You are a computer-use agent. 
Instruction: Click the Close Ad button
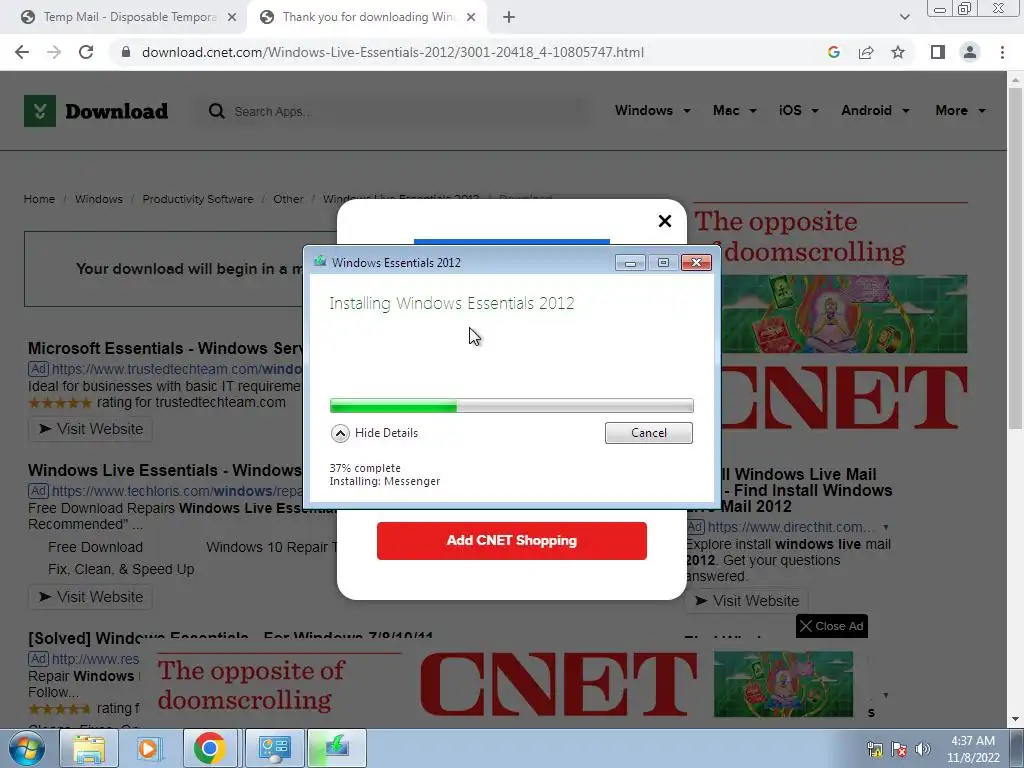point(832,626)
